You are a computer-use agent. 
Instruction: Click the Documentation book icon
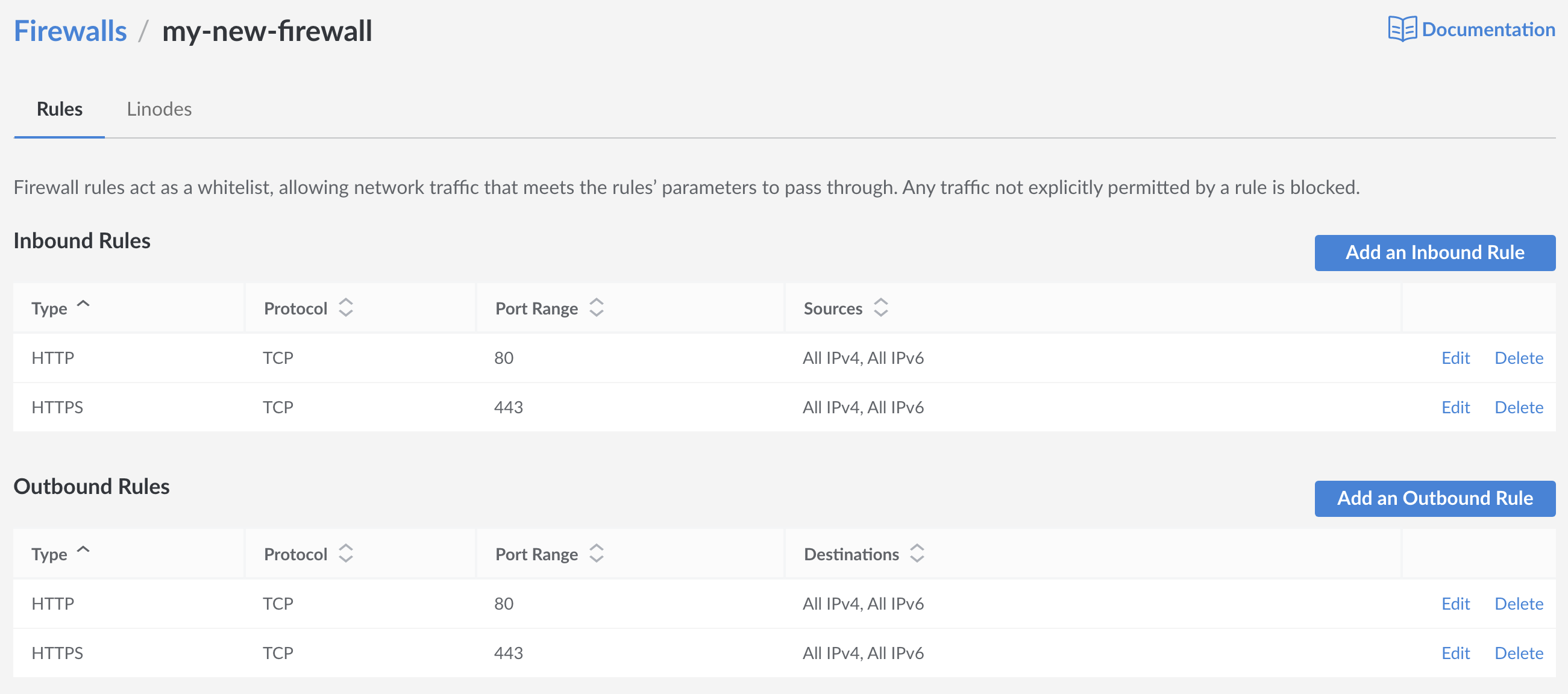tap(1402, 30)
